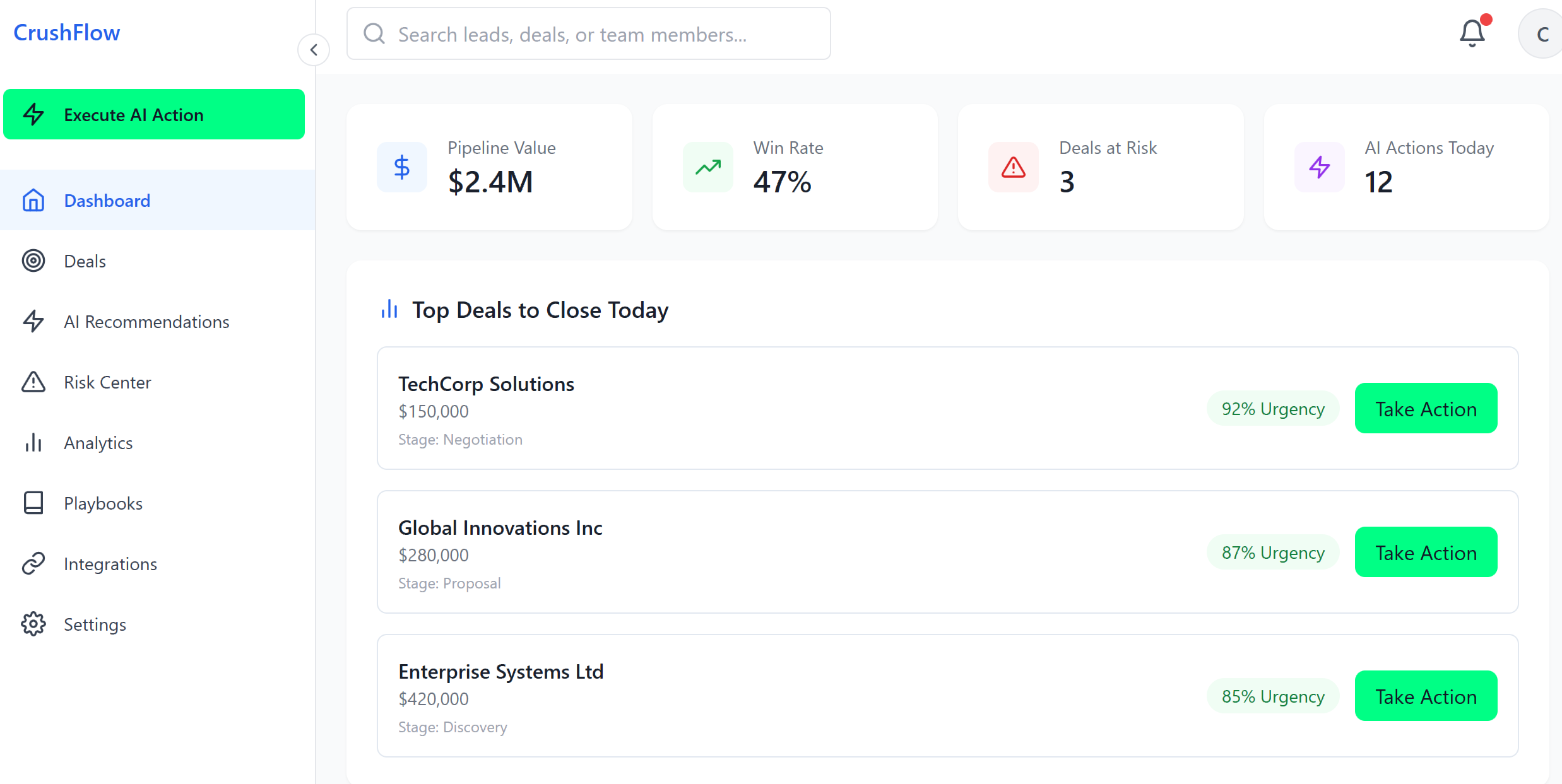The image size is (1562, 784).
Task: Click the 92% Urgency badge
Action: [x=1272, y=408]
